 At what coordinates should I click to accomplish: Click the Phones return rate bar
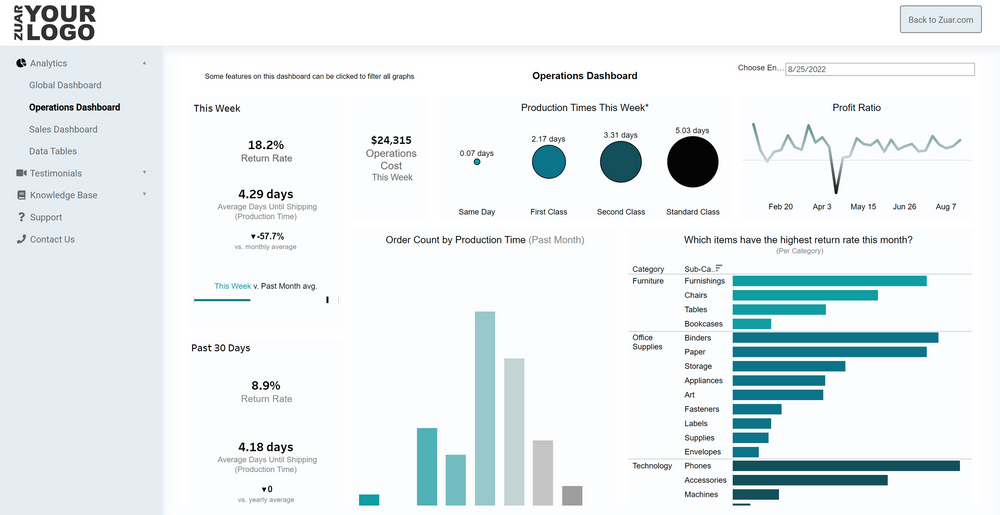point(845,466)
